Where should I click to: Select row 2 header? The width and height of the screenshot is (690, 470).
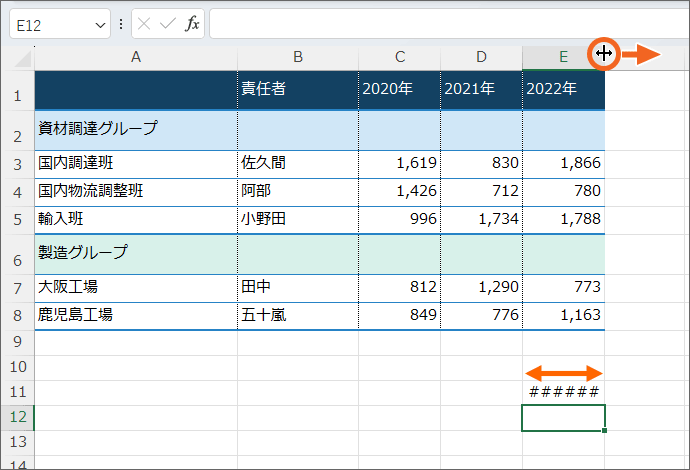pos(18,131)
